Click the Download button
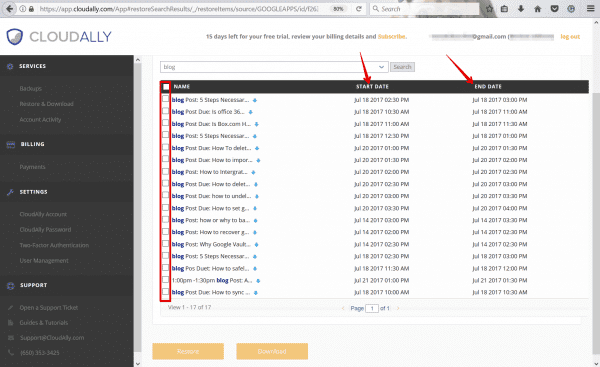Image resolution: width=600 pixels, height=367 pixels. pos(272,351)
